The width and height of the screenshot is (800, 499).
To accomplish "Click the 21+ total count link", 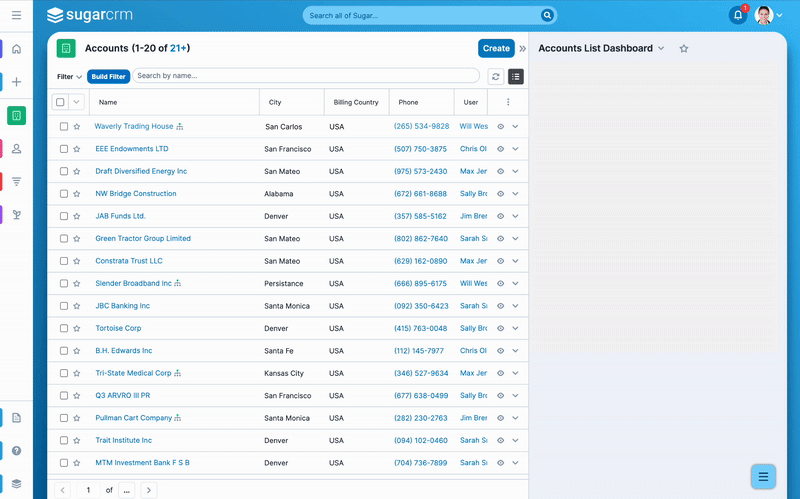I will [178, 48].
